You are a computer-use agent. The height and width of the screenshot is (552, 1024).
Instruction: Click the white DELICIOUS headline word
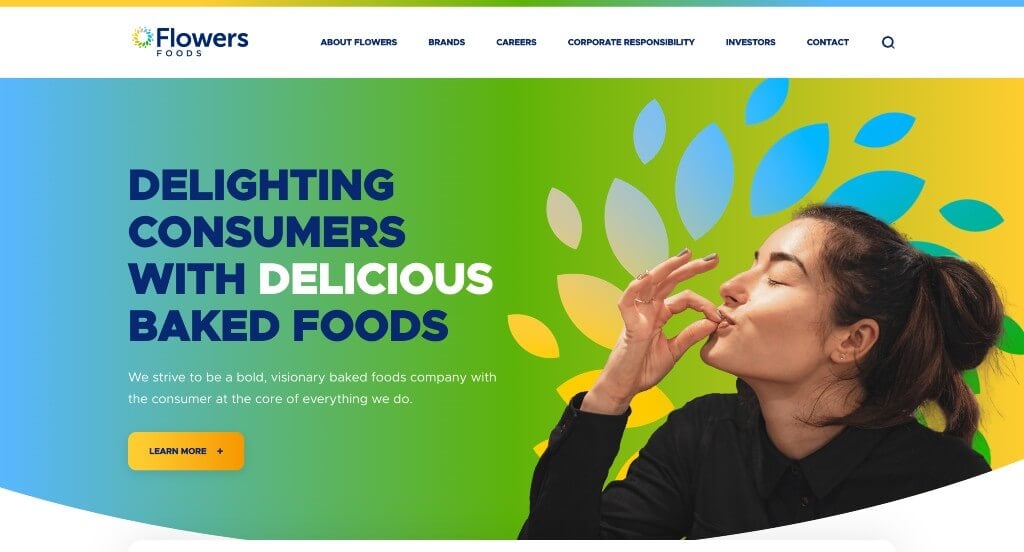376,279
